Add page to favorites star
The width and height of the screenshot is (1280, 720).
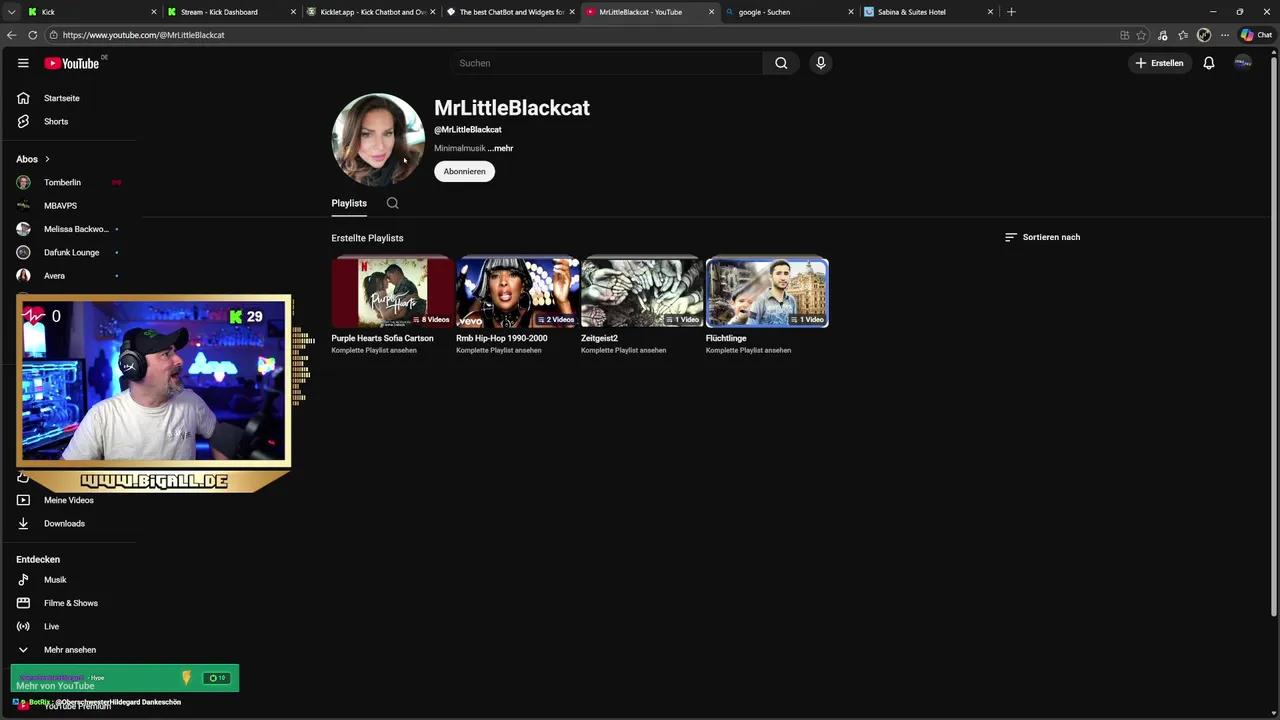[1141, 35]
